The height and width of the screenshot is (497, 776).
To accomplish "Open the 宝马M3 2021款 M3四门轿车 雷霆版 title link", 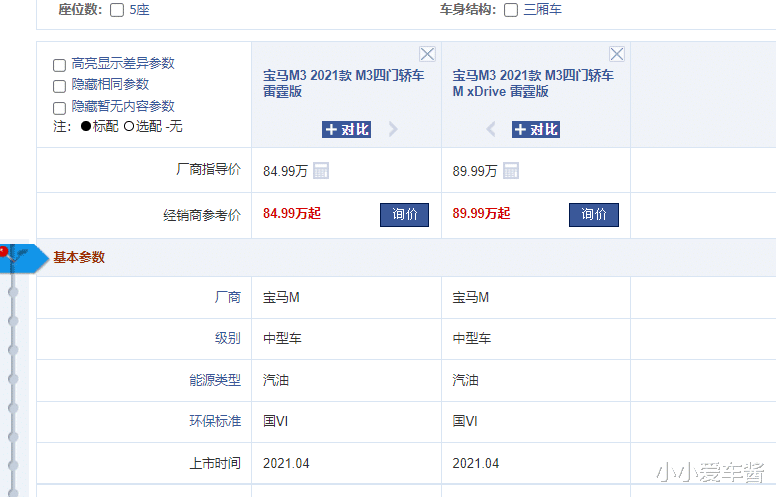I will tap(343, 83).
